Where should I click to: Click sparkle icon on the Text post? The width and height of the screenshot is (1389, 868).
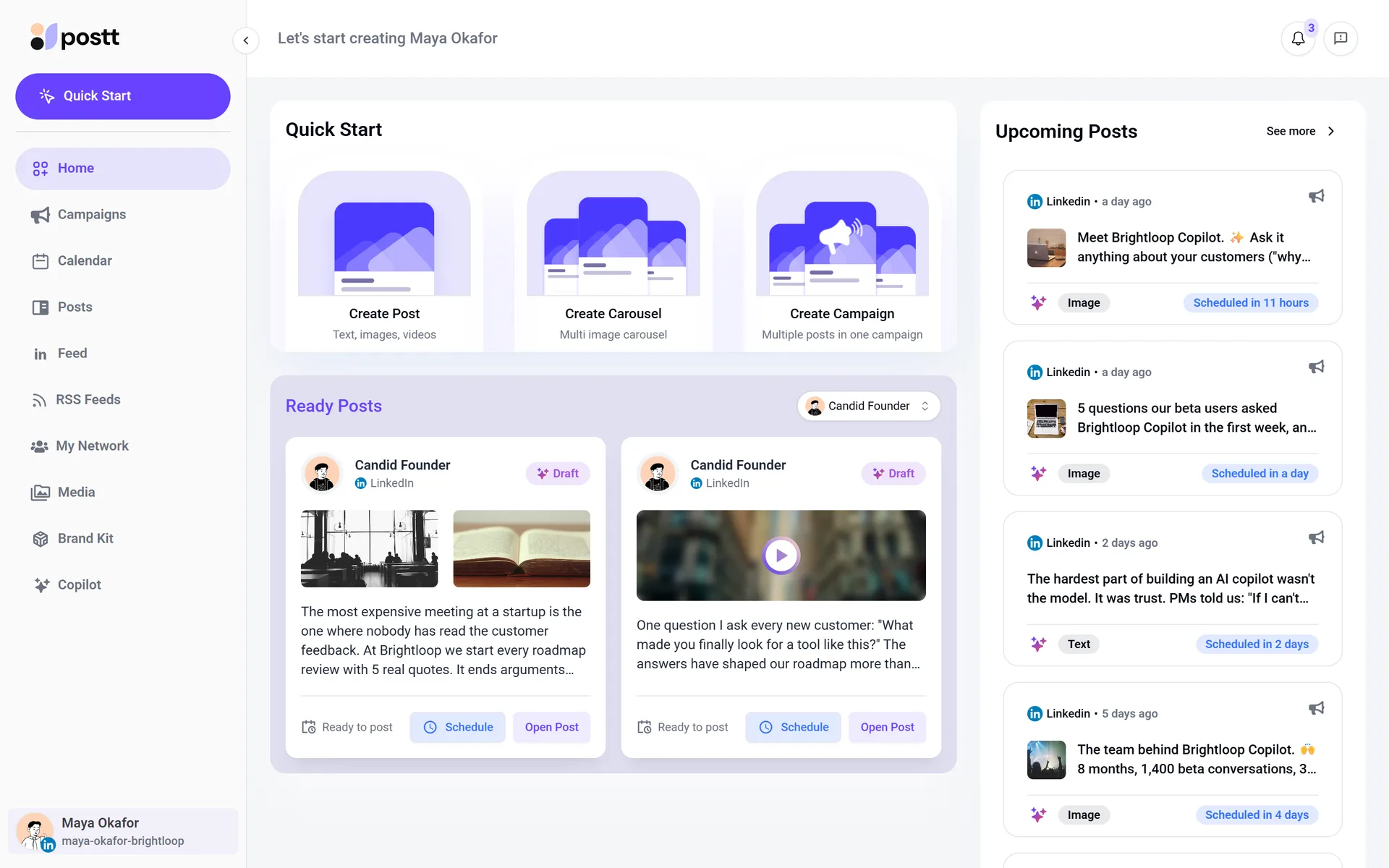[x=1038, y=644]
